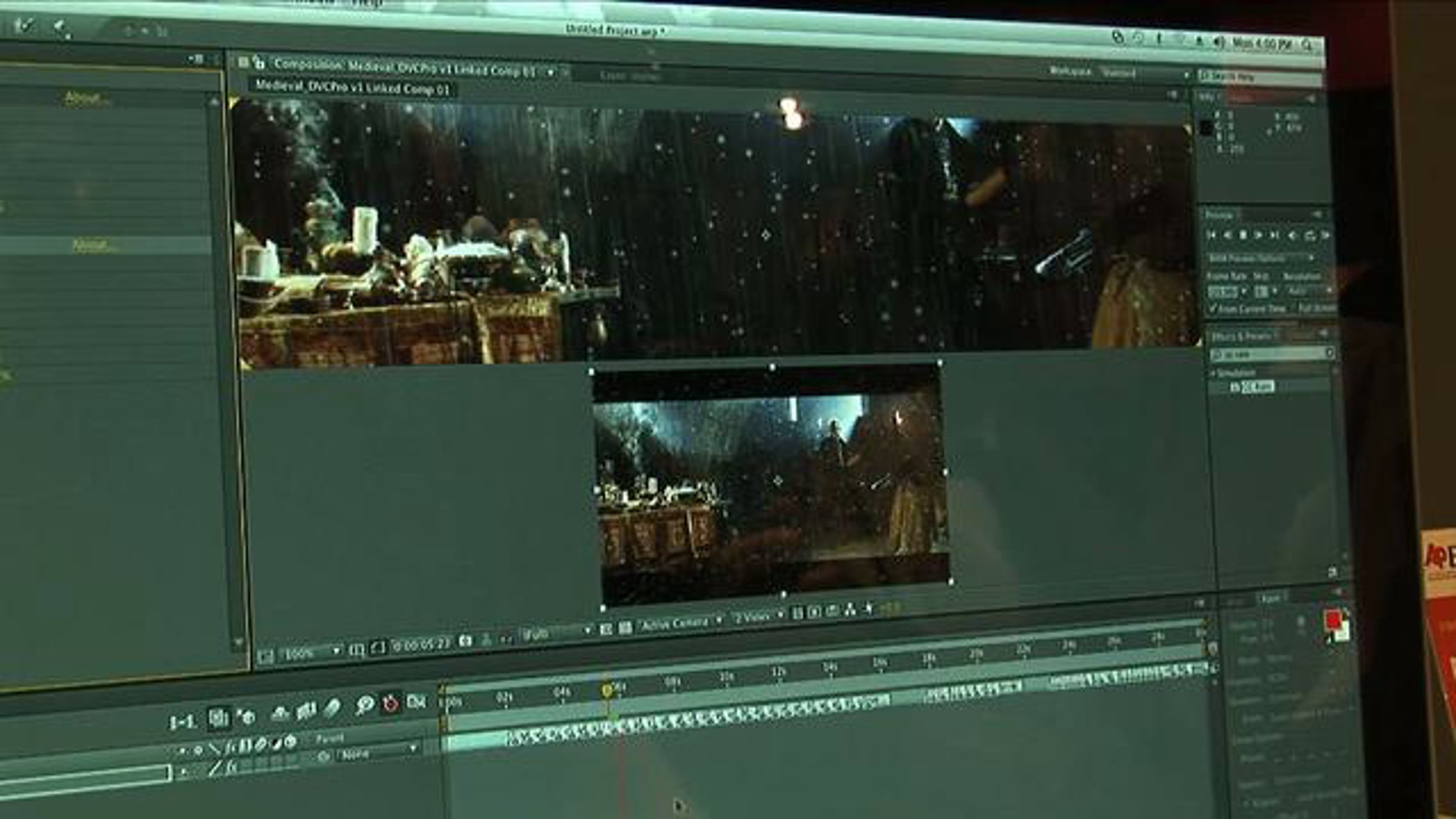
Task: Click the Always Preview This View icon
Action: (265, 655)
